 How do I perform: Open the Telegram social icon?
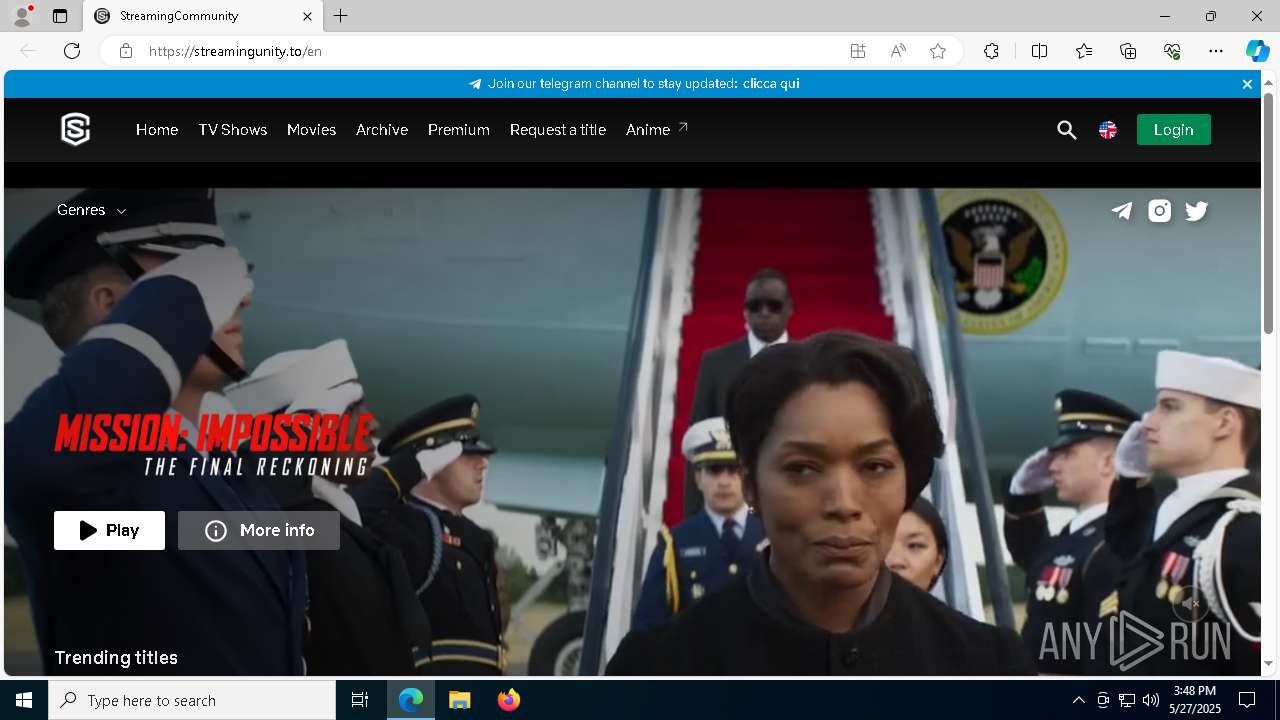1122,210
